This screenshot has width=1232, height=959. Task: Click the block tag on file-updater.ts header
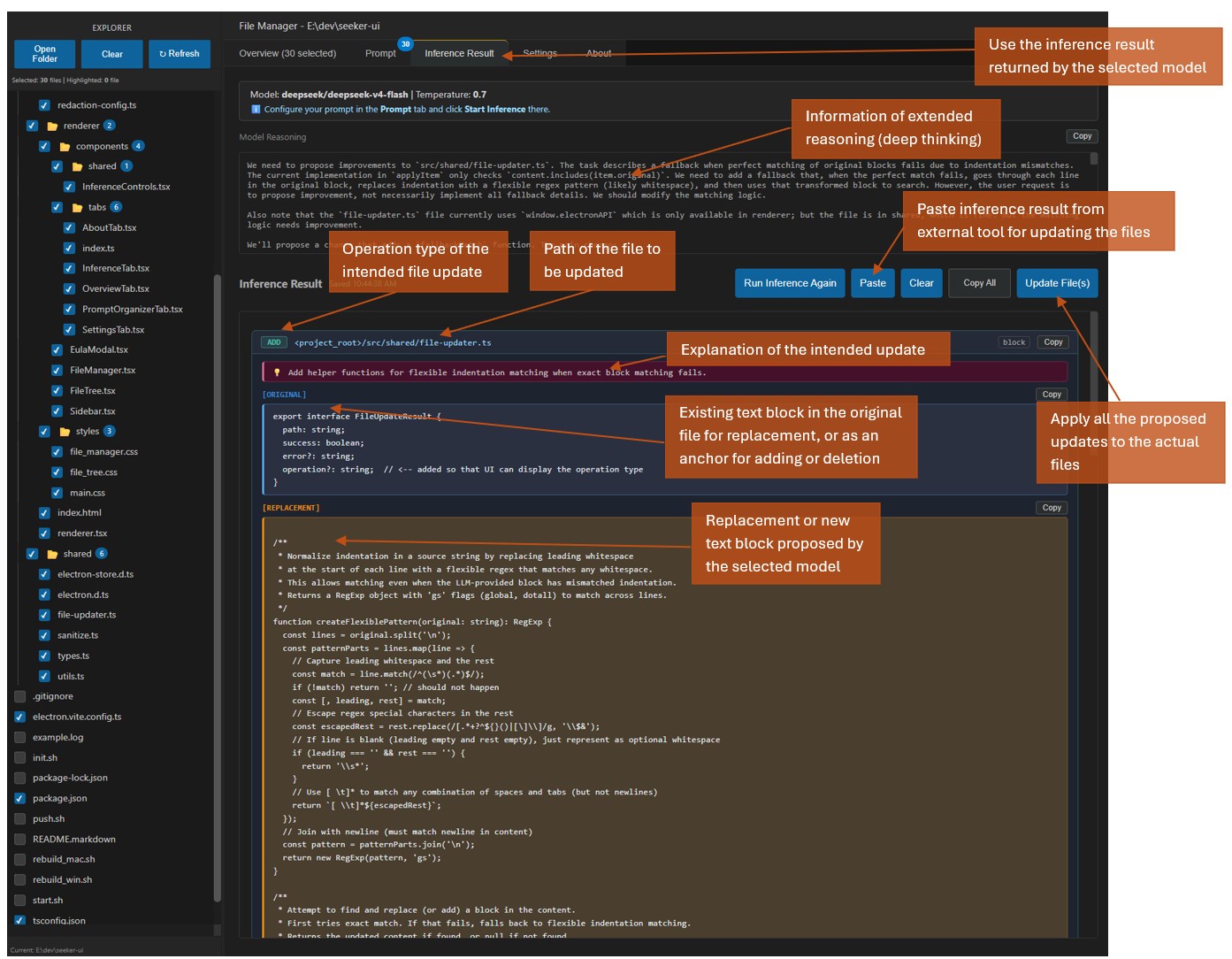tap(1014, 342)
